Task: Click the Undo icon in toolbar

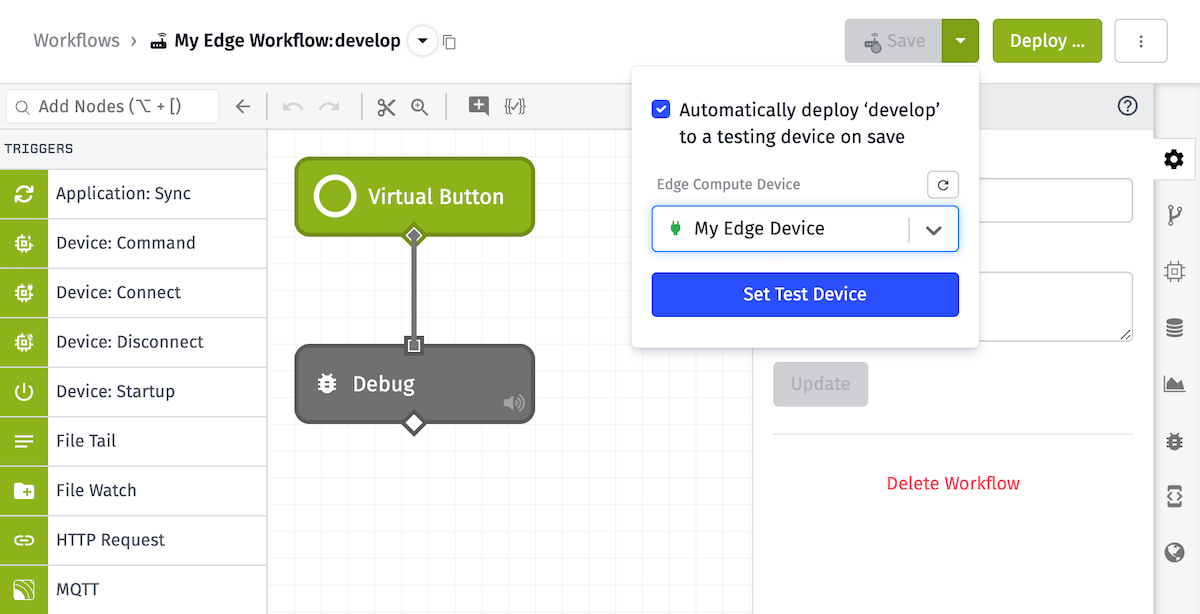Action: [293, 106]
